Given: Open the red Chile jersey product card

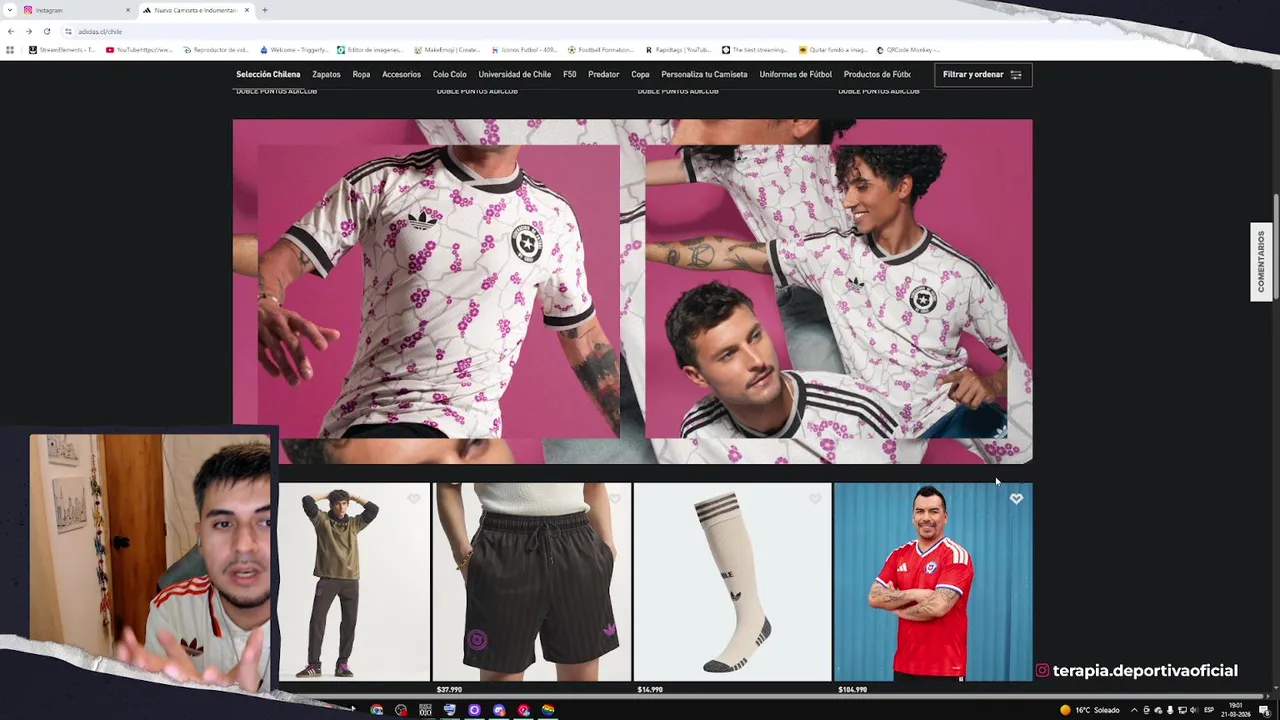Looking at the screenshot, I should pyautogui.click(x=933, y=582).
